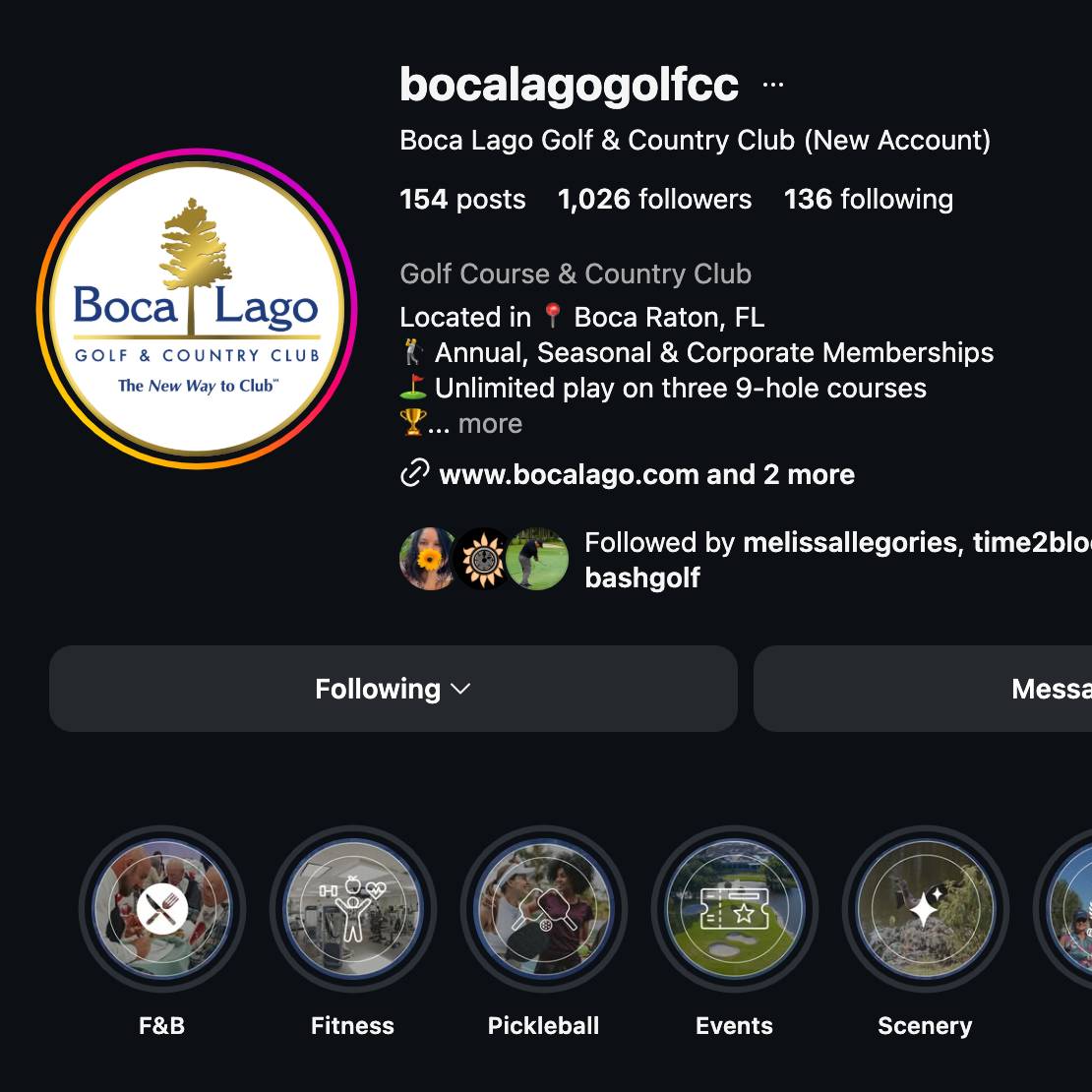View the Pickleball story highlight

pos(544,908)
